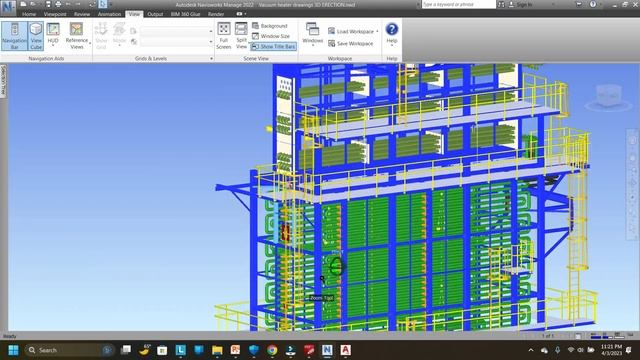Image resolution: width=640 pixels, height=360 pixels.
Task: Open Navisworks taskbar icon
Action: [x=327, y=350]
